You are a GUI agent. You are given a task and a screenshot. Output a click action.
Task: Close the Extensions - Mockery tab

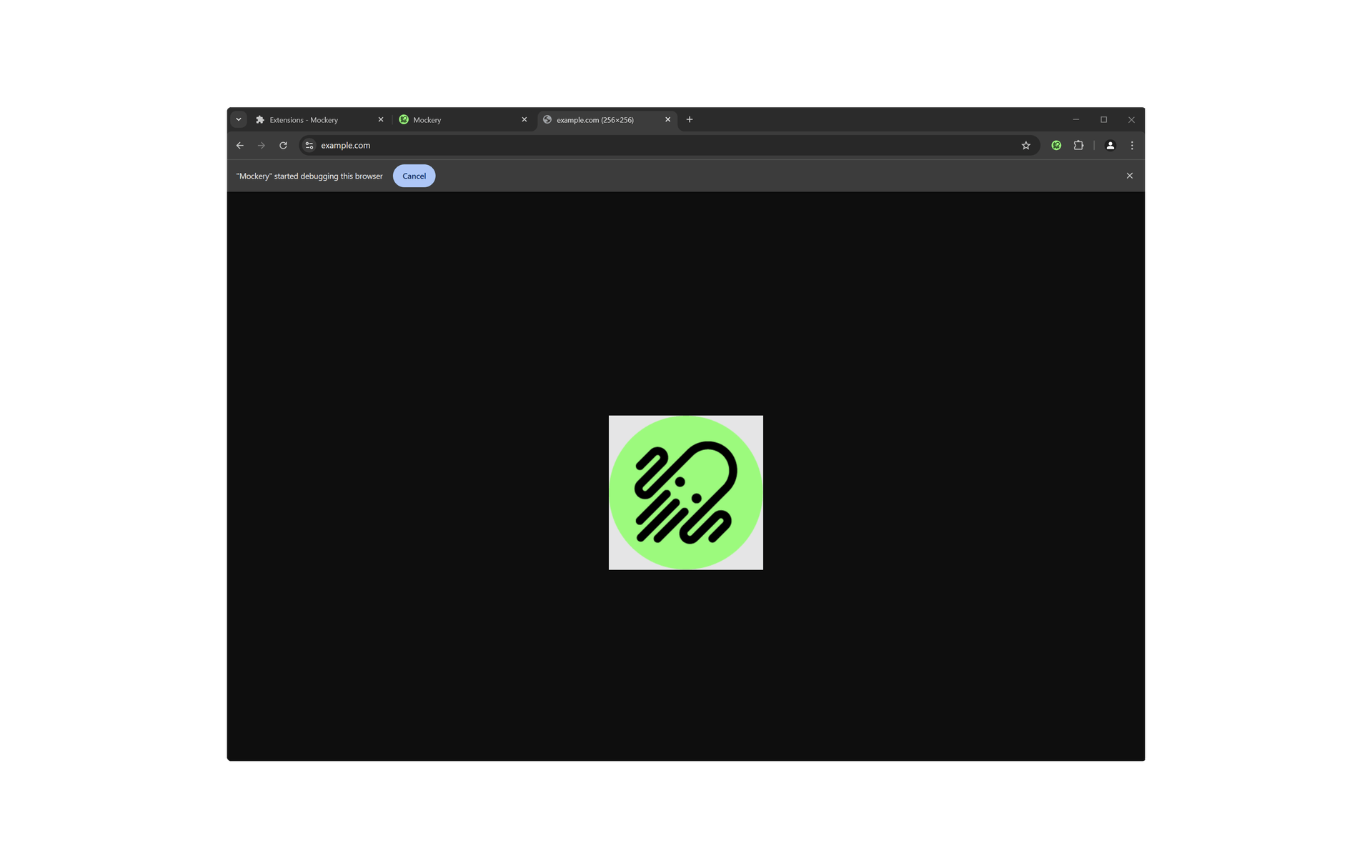tap(380, 119)
